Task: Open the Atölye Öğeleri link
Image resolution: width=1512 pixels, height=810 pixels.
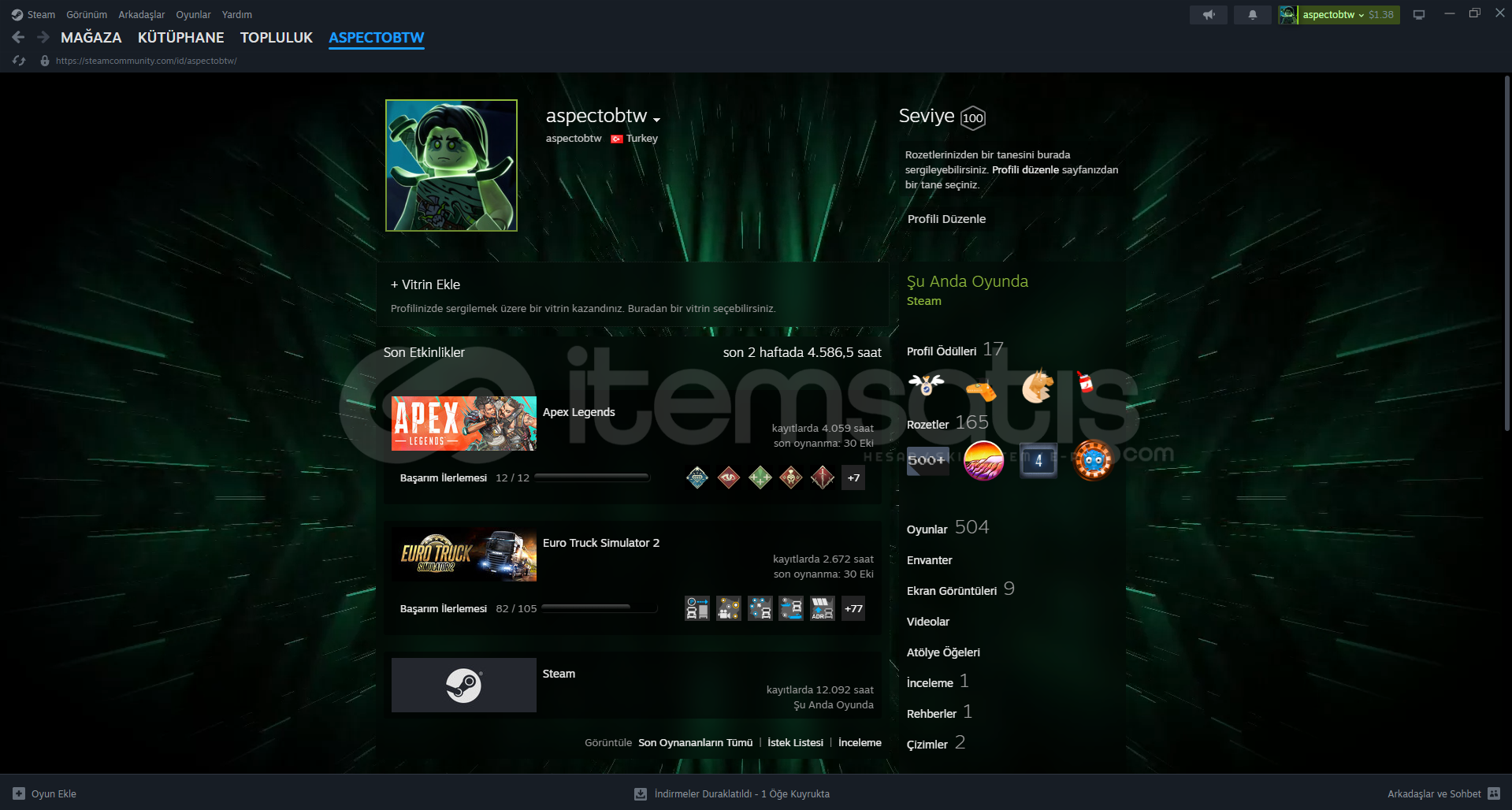Action: 944,652
